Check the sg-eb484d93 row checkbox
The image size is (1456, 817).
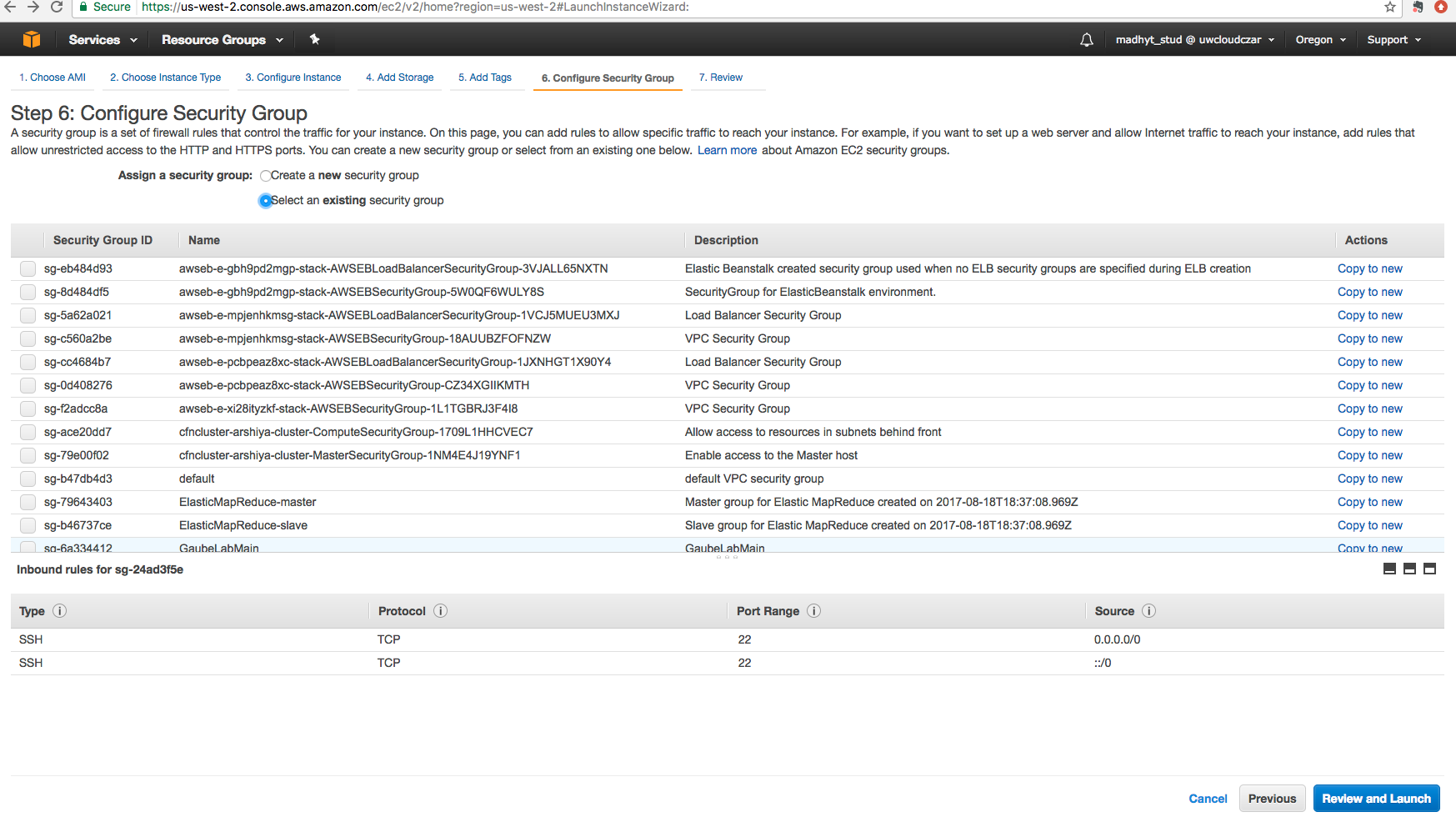click(x=28, y=269)
